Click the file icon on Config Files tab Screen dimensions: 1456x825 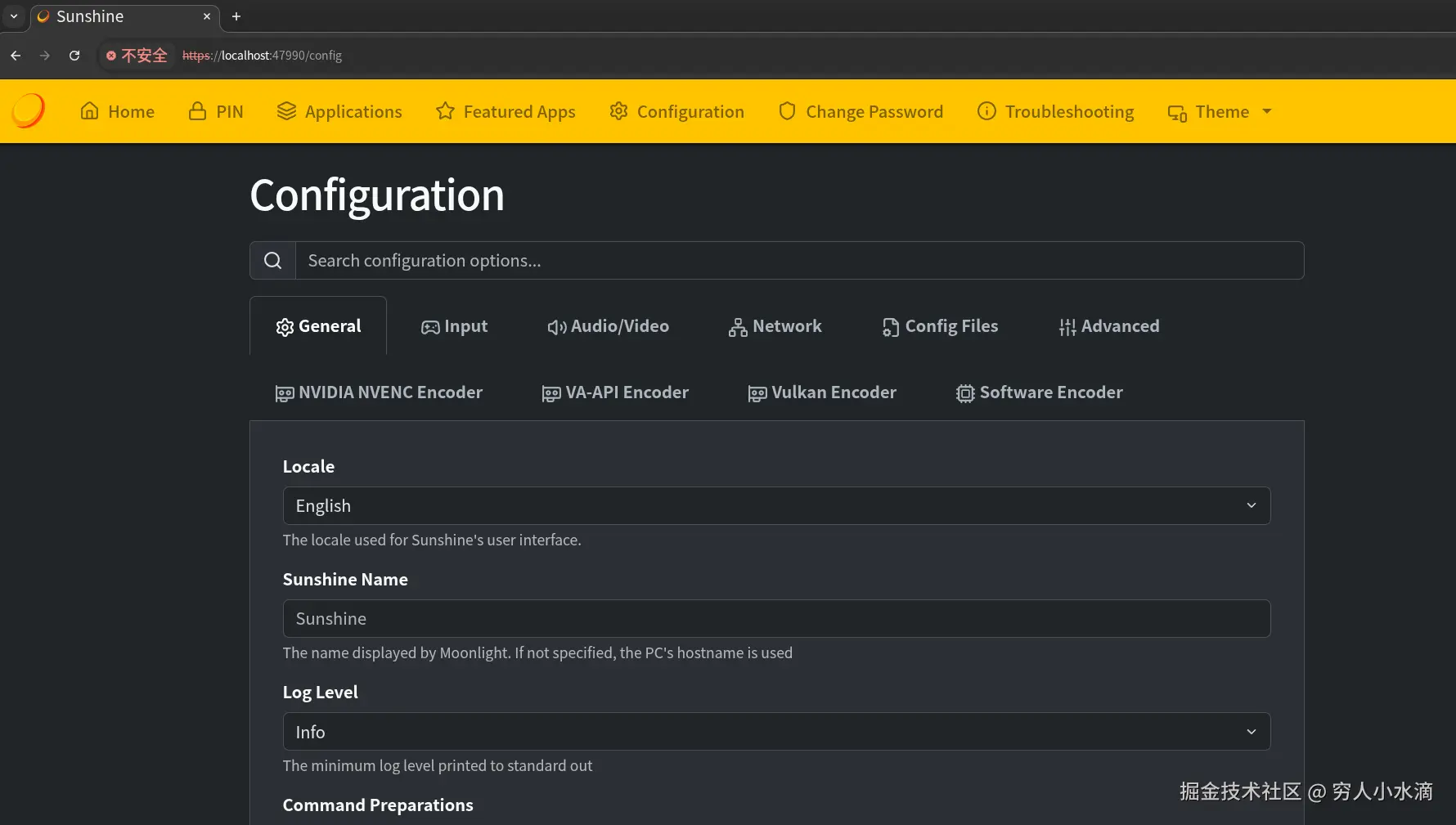pos(891,327)
